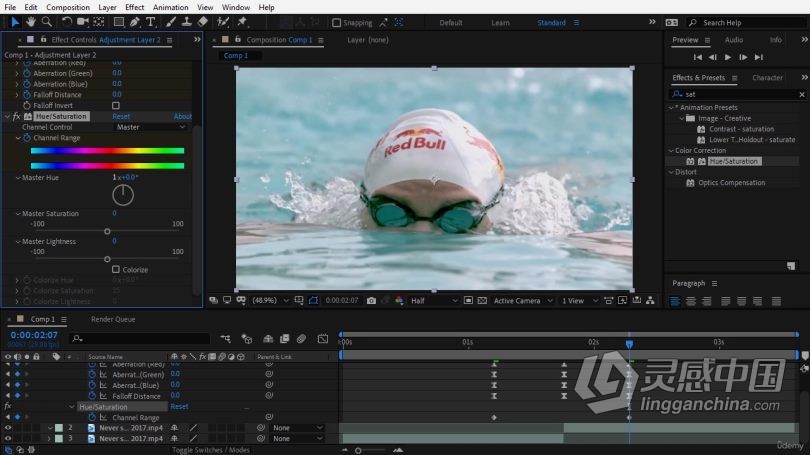The width and height of the screenshot is (810, 455).
Task: Collapse the Animation Presets tree
Action: tap(671, 107)
